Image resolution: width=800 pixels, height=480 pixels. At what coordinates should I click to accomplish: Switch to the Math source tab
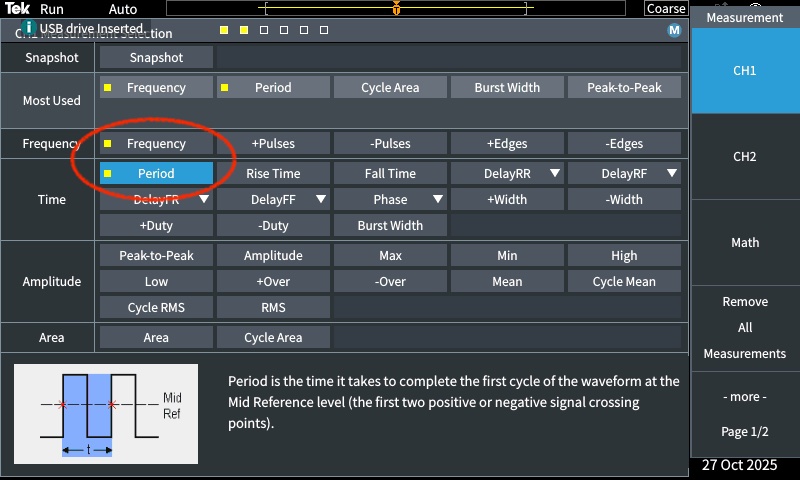click(744, 243)
